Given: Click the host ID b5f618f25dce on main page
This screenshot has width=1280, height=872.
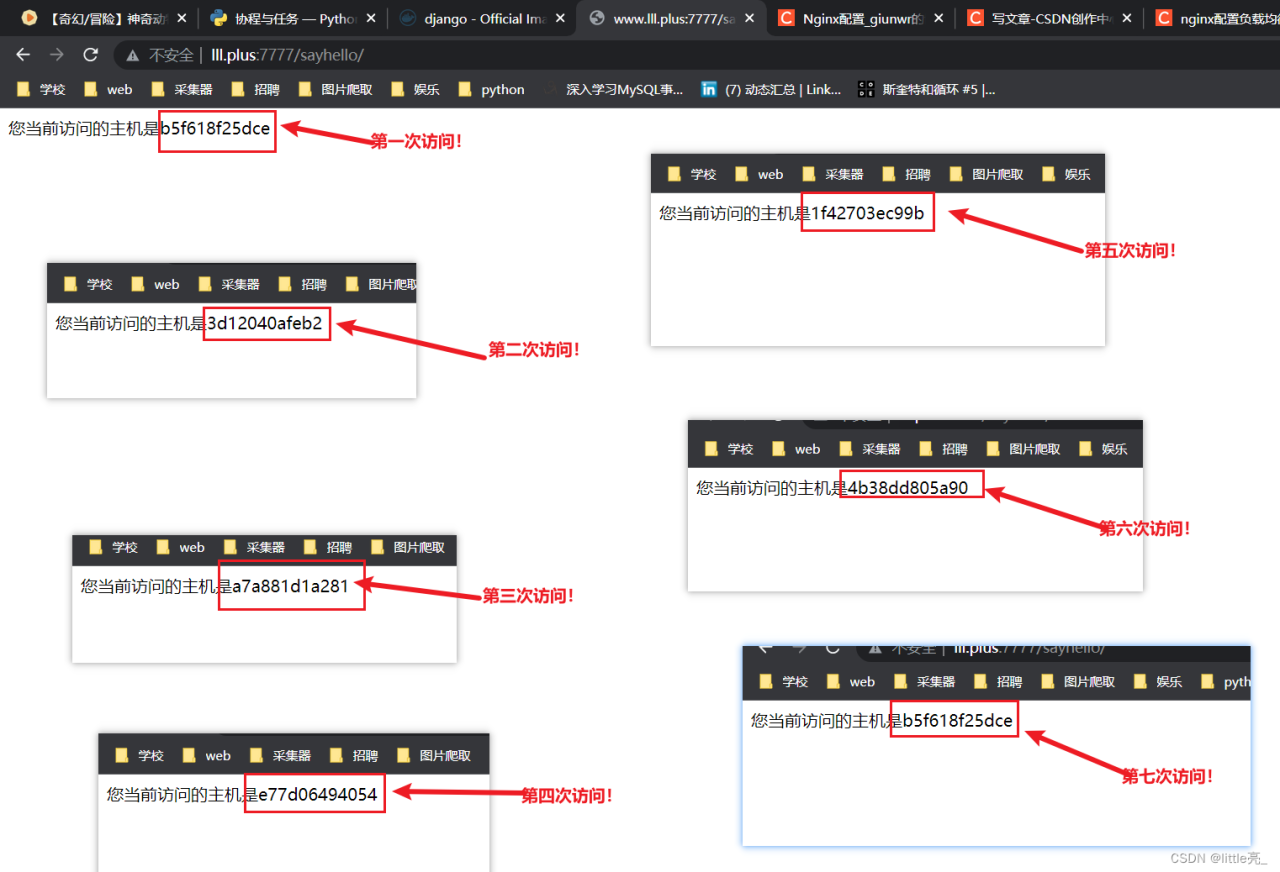Looking at the screenshot, I should click(x=215, y=128).
